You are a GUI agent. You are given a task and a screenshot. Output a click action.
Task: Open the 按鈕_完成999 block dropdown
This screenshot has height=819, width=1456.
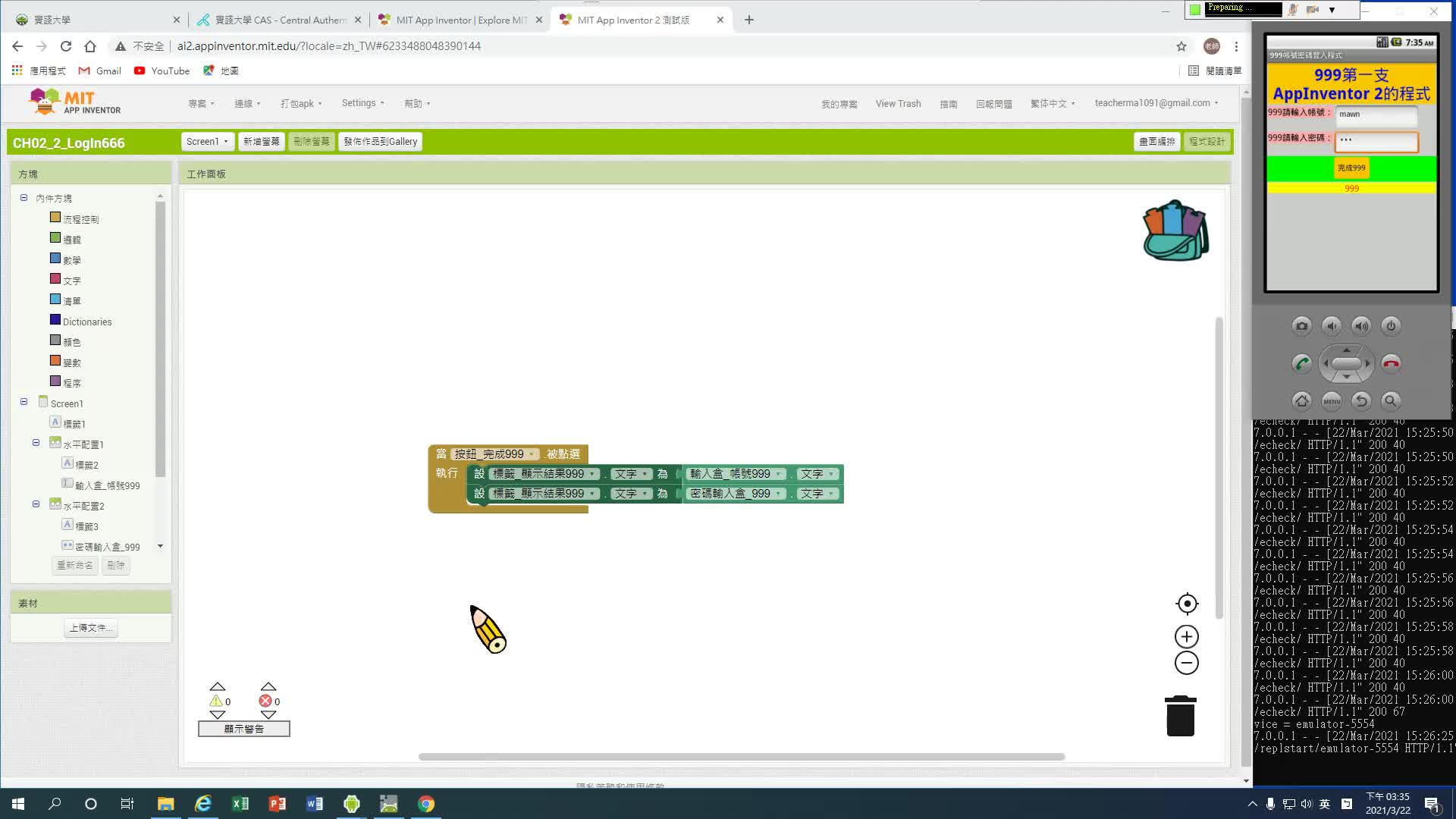click(532, 454)
